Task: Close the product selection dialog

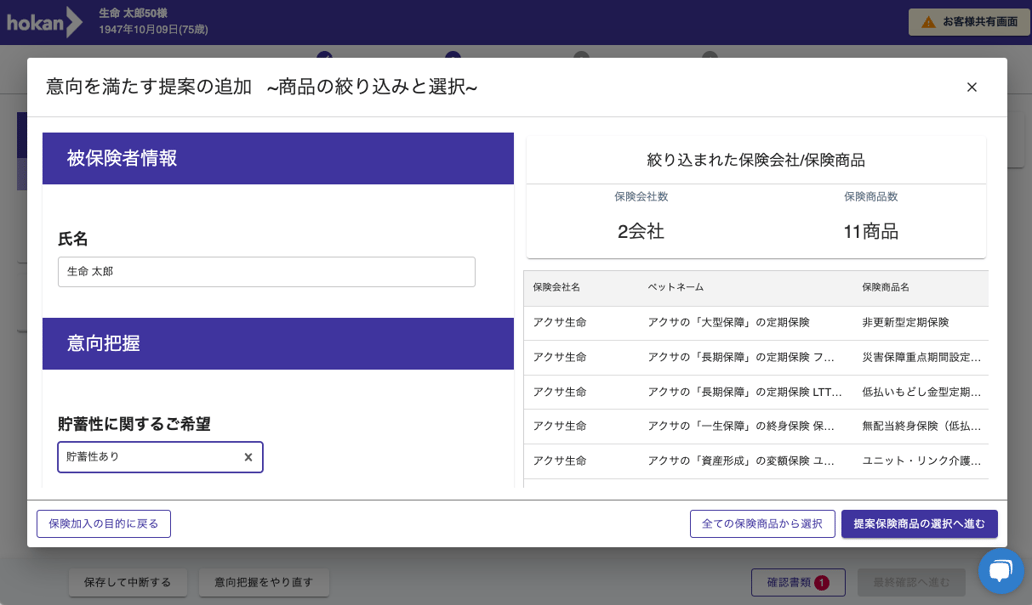Action: [x=971, y=87]
